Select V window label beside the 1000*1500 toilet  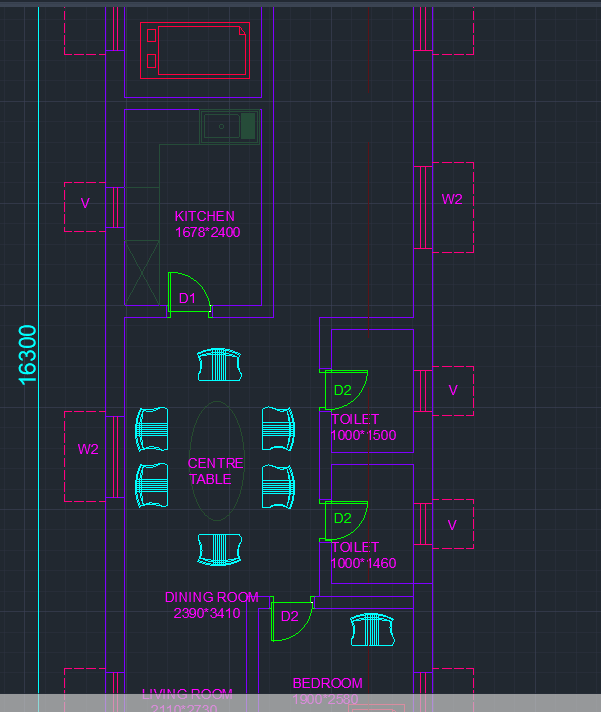point(453,391)
